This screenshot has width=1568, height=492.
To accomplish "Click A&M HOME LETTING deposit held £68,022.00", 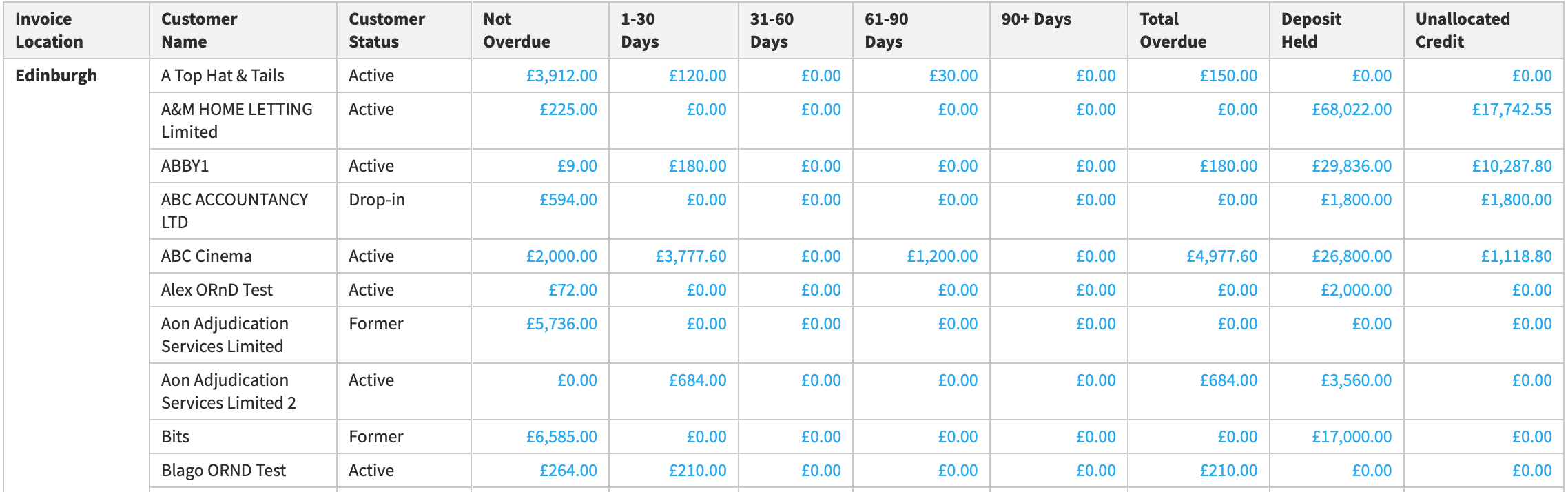I will [1352, 110].
